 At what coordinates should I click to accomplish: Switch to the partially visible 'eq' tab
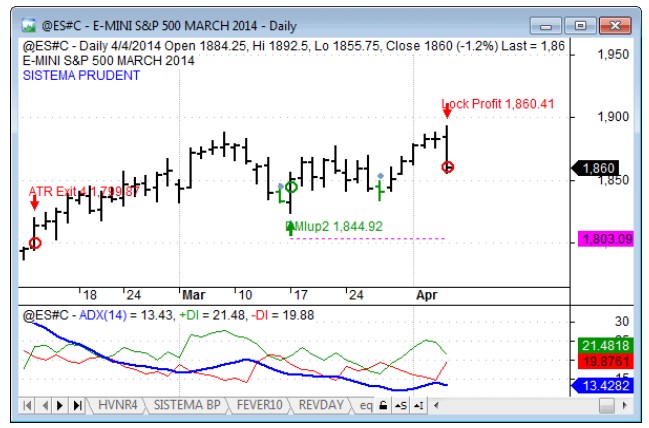[x=365, y=405]
